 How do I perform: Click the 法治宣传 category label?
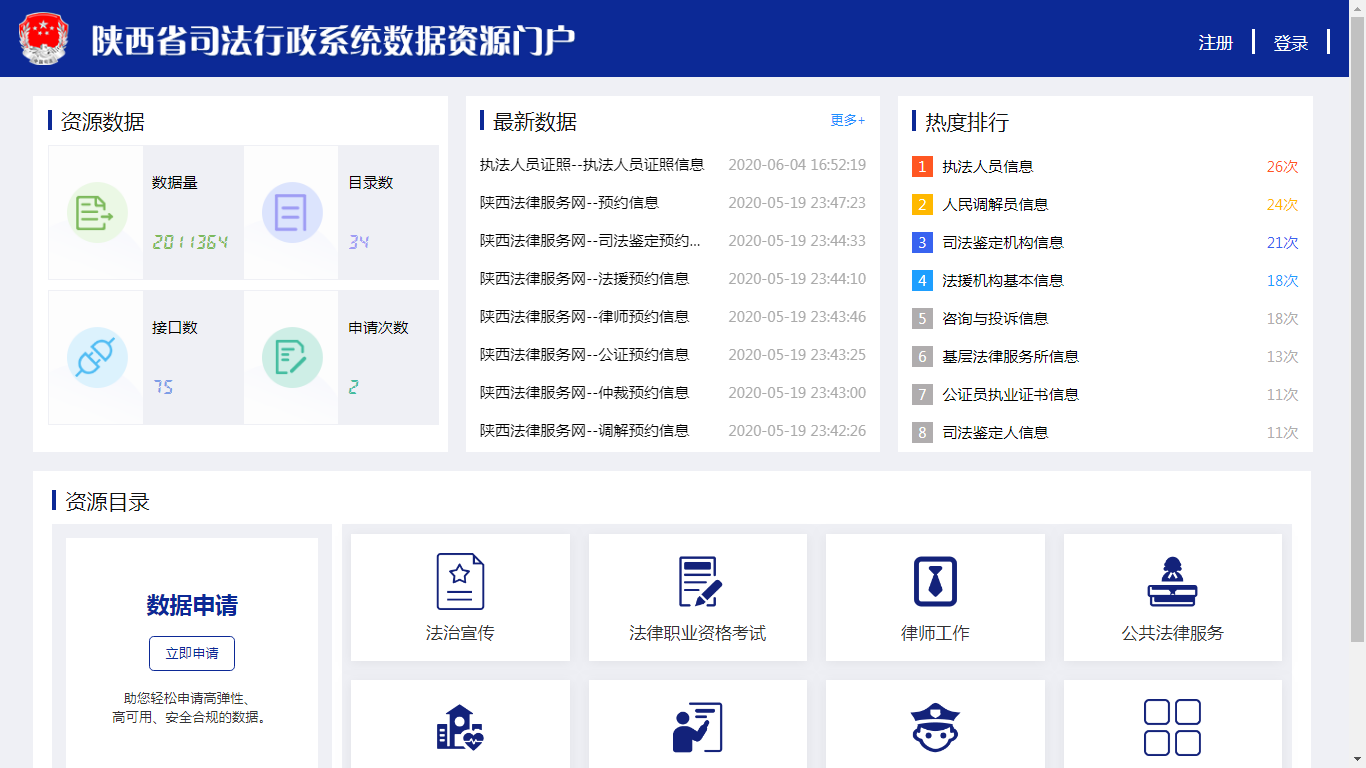coord(460,633)
